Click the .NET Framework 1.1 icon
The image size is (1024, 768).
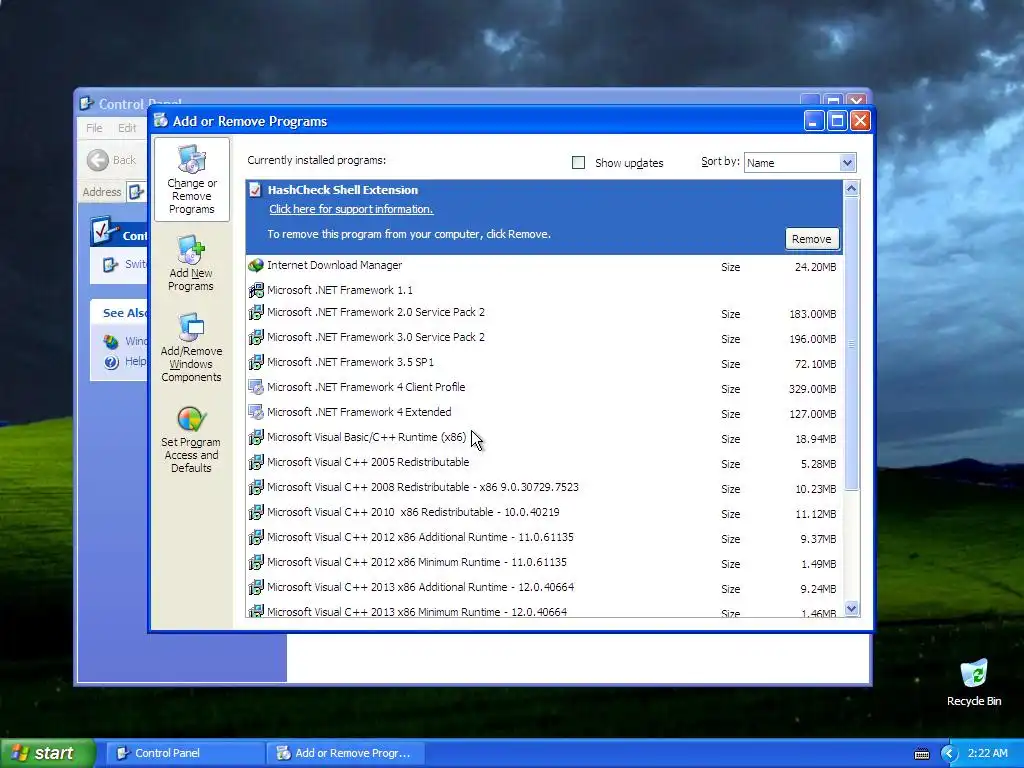[x=255, y=290]
